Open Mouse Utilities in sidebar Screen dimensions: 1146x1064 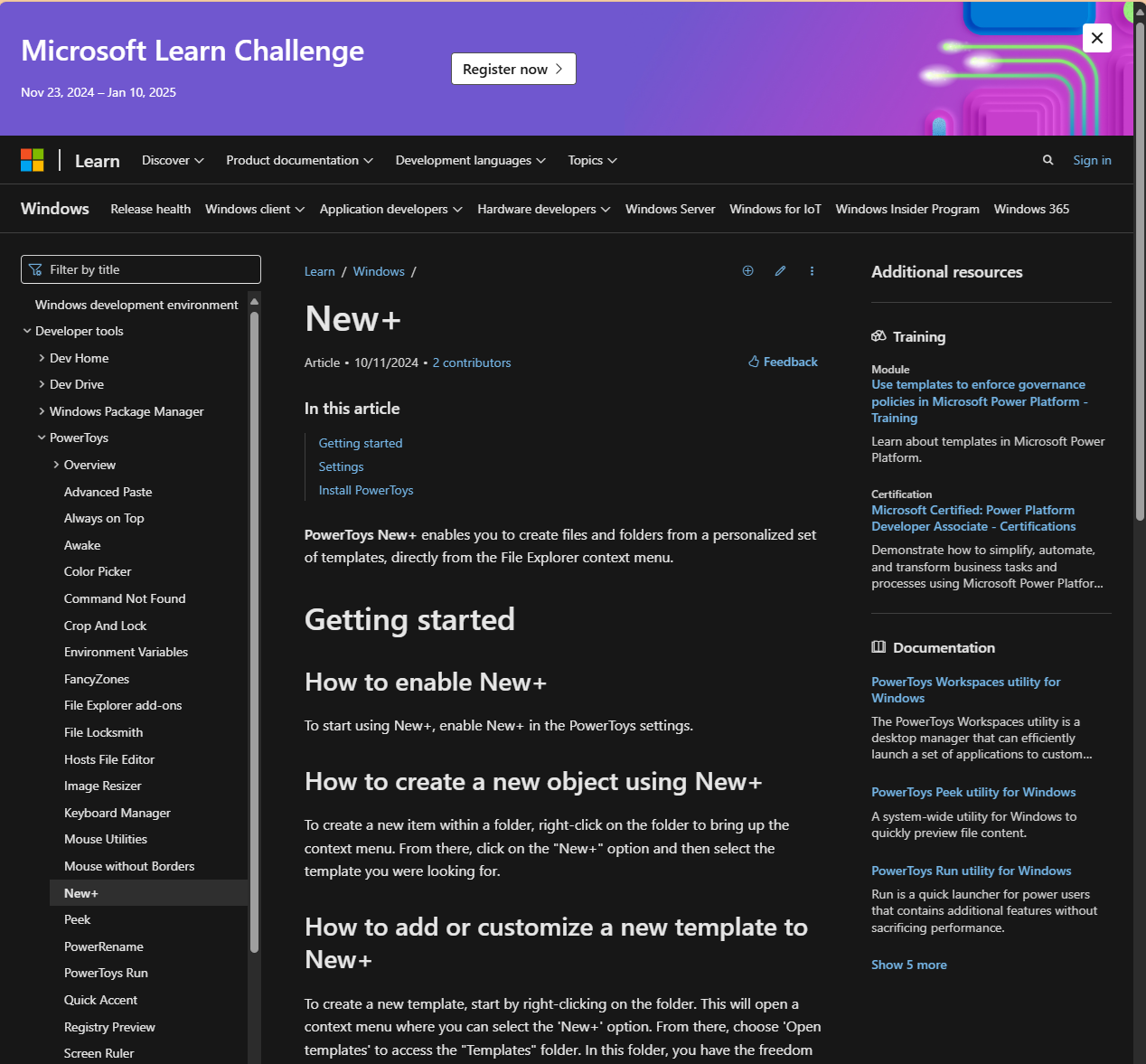106,839
